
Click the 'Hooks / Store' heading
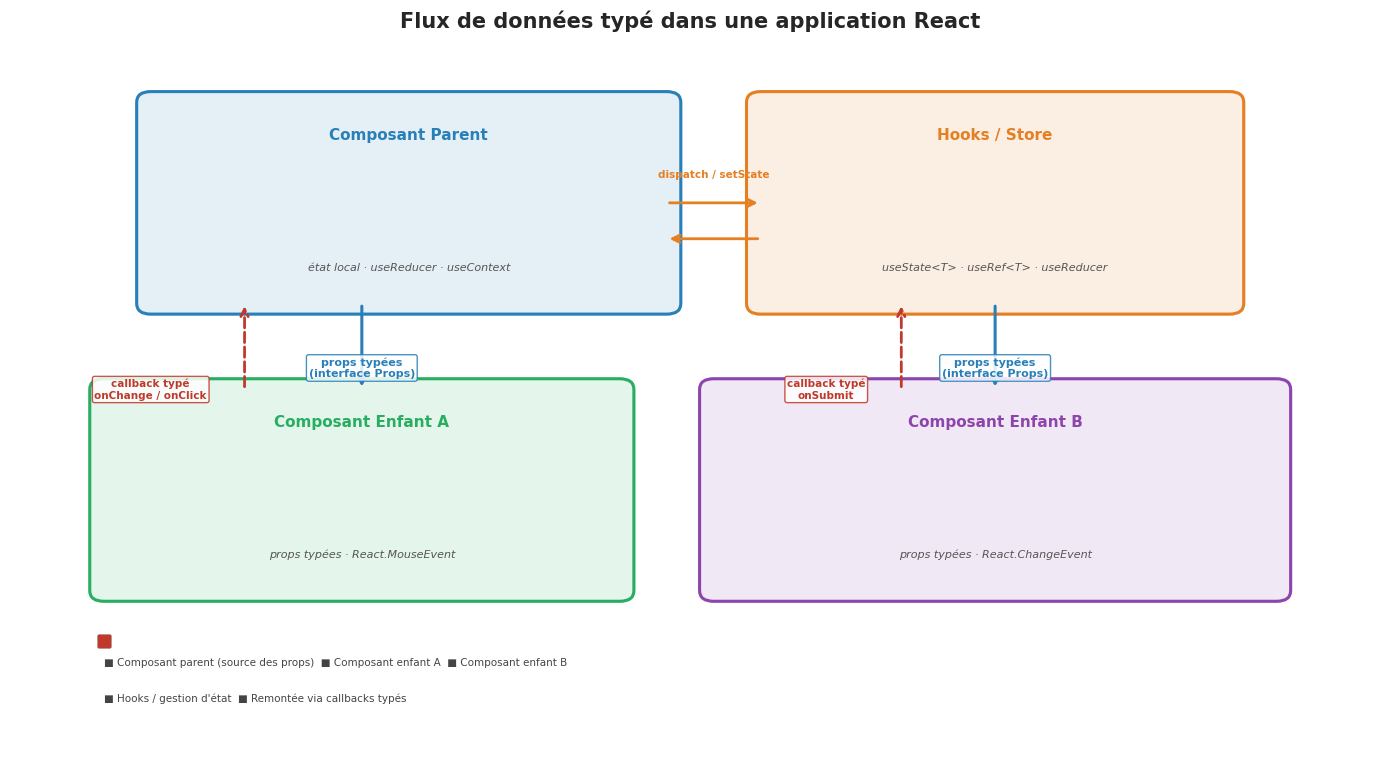pyautogui.click(x=994, y=135)
